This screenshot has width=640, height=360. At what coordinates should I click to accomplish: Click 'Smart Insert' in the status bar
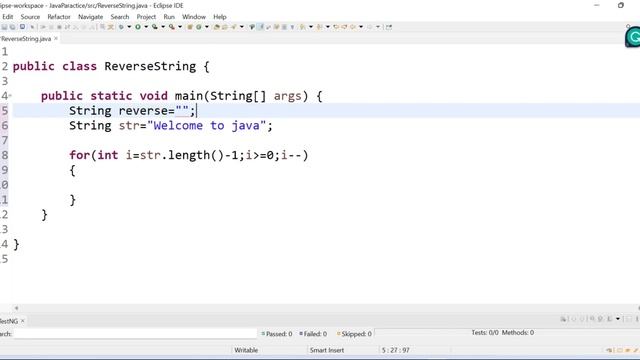(x=327, y=350)
